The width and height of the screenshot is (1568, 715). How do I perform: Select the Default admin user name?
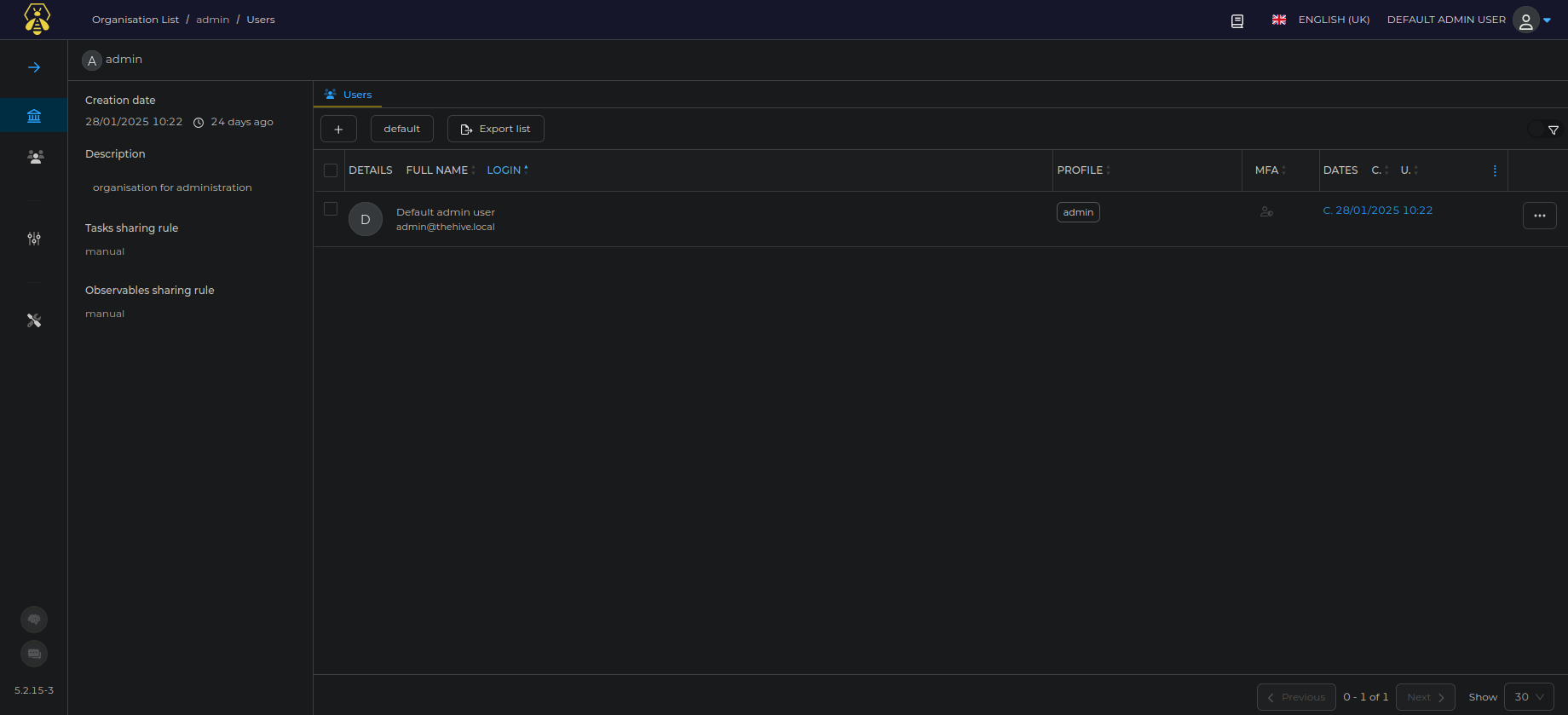tap(446, 212)
